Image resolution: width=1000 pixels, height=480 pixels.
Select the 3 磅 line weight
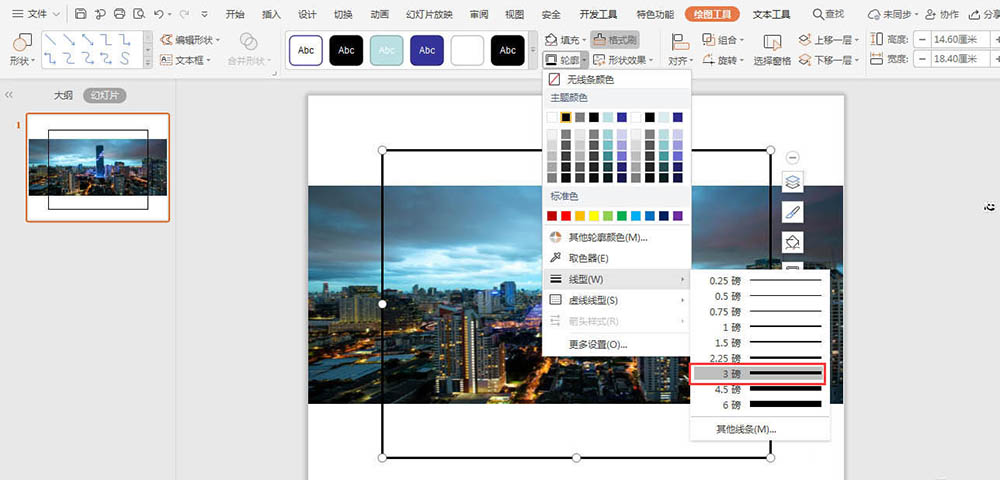pyautogui.click(x=756, y=374)
